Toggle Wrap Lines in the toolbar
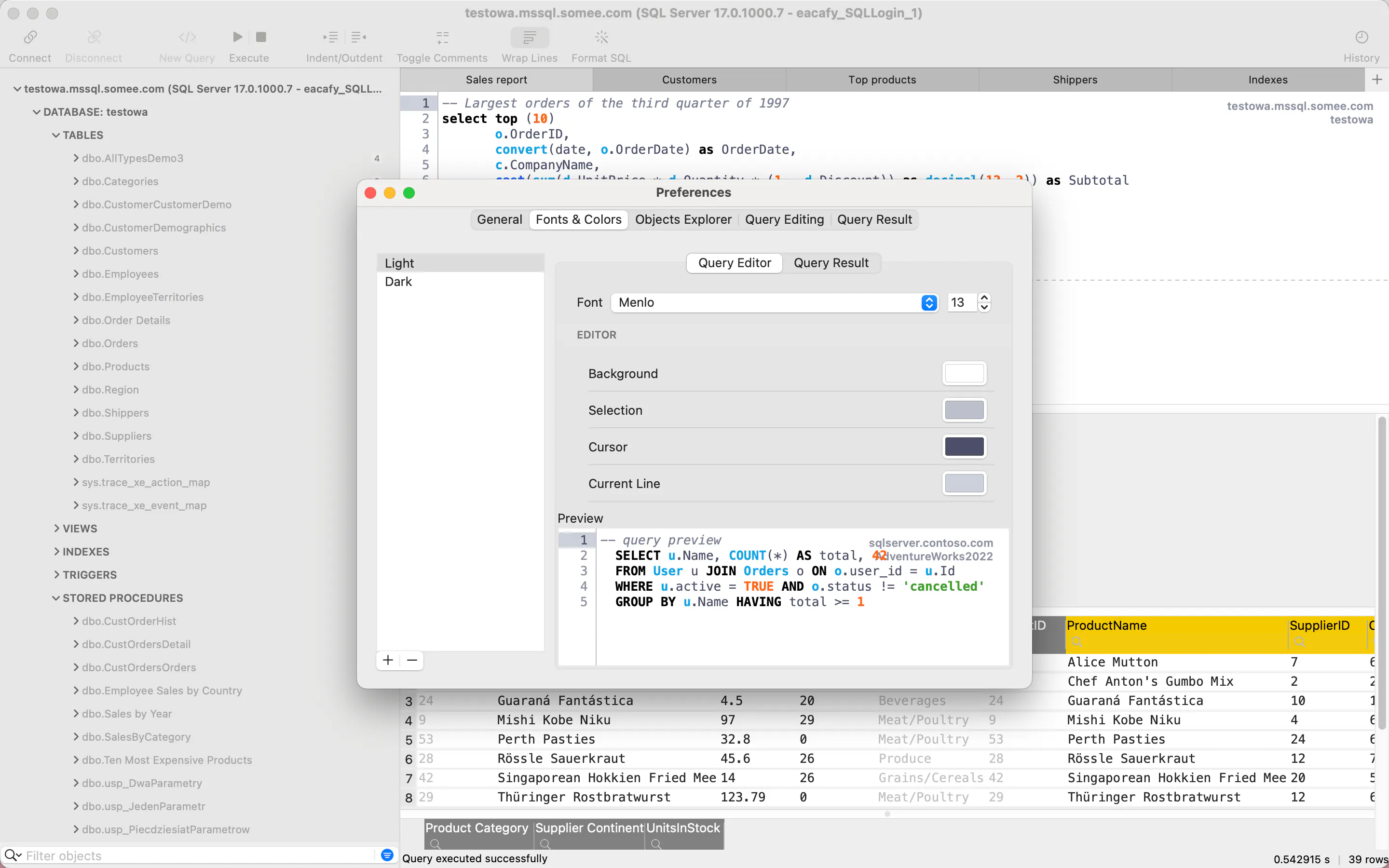 pos(529,38)
